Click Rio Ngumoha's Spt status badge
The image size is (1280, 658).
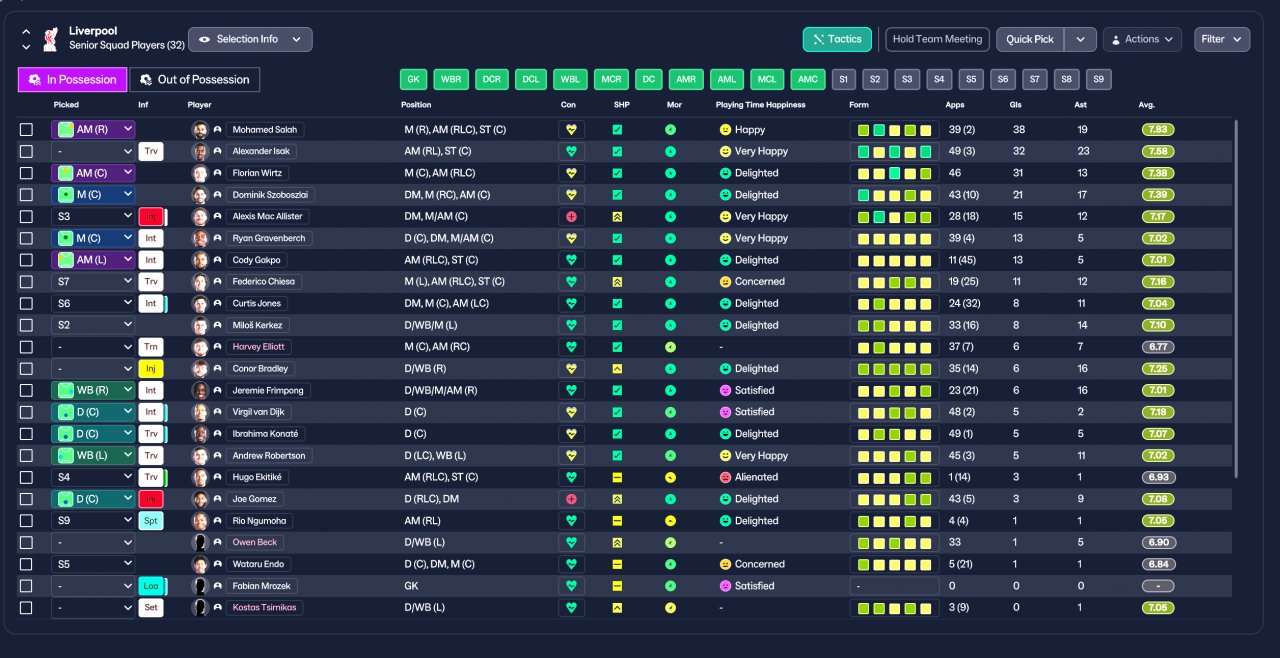(151, 521)
